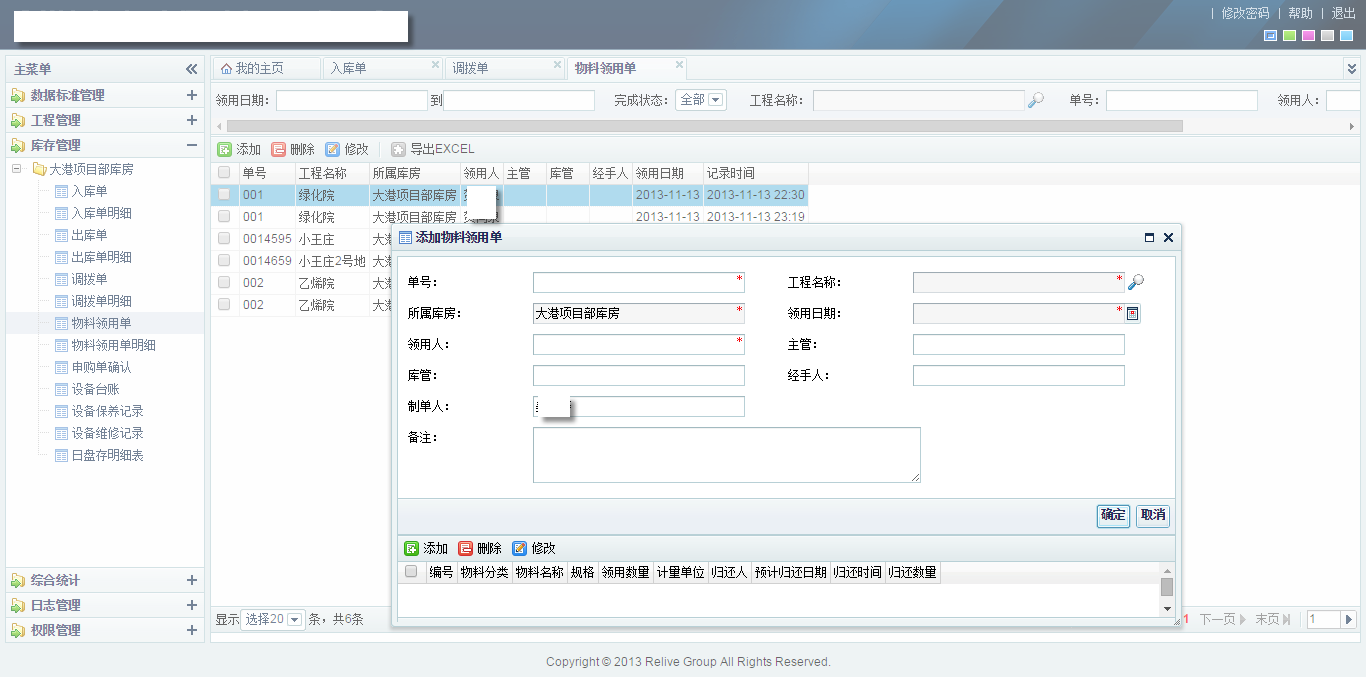This screenshot has width=1366, height=677.
Task: Collapse the 主菜单 sidebar panel
Action: [191, 69]
